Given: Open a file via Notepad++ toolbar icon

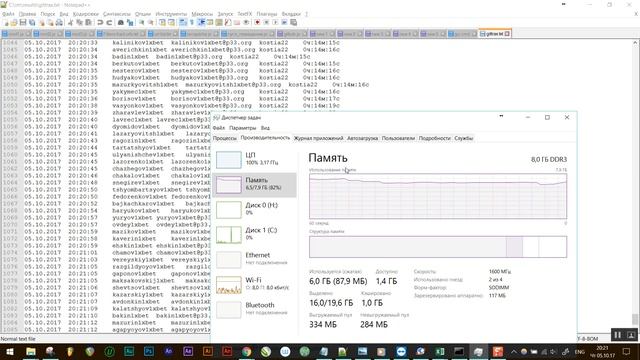Looking at the screenshot, I should (14, 22).
